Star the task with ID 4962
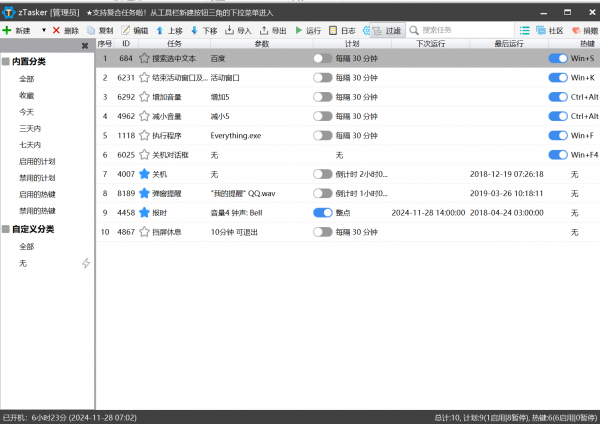Image resolution: width=600 pixels, height=424 pixels. coord(144,116)
